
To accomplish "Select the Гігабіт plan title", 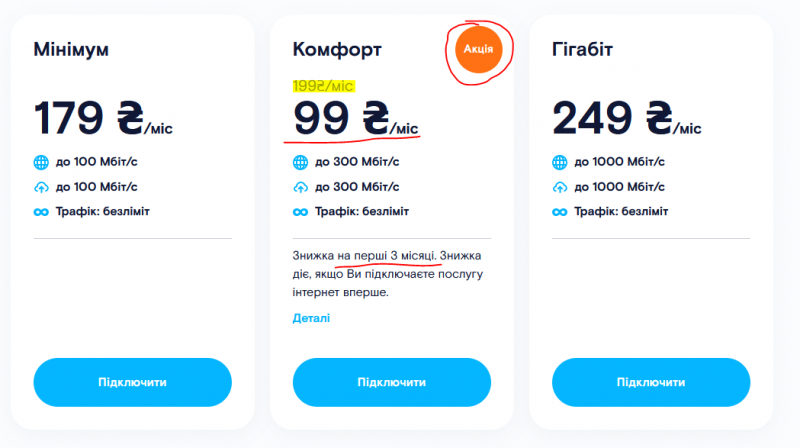I will (585, 49).
